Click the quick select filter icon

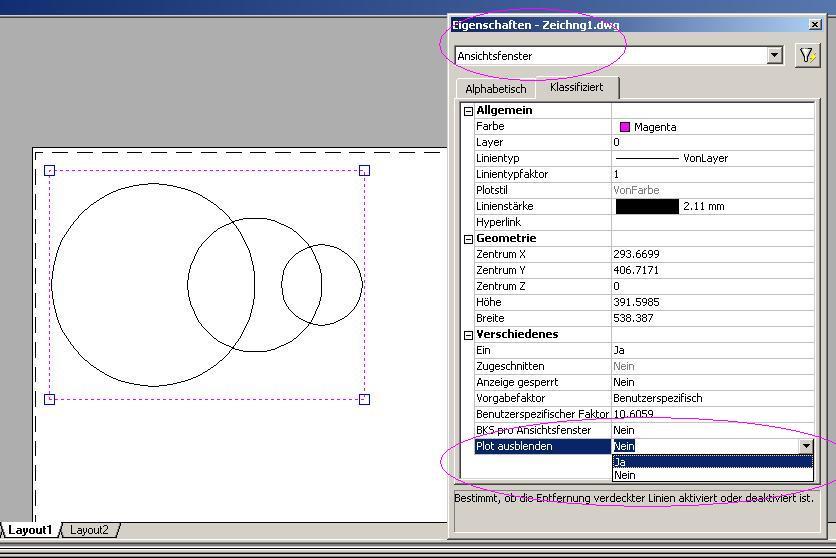(x=807, y=55)
